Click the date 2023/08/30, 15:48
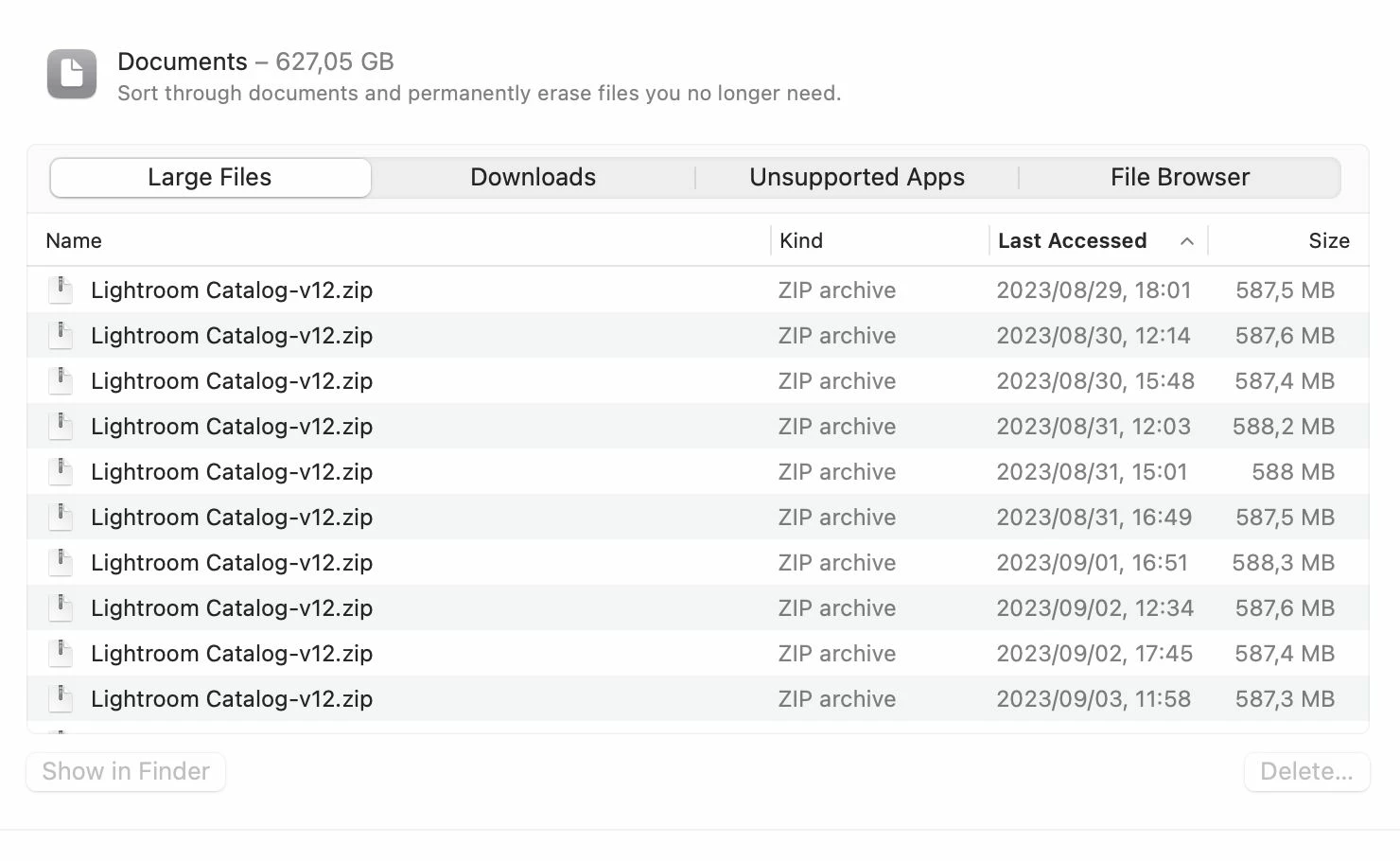The width and height of the screenshot is (1400, 861). 1095,381
